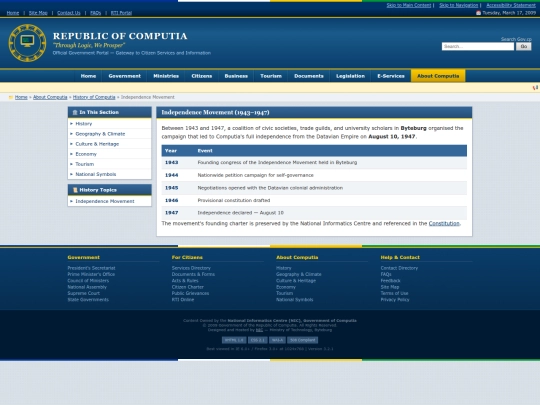Select the highlighted About Computia tab

438,76
